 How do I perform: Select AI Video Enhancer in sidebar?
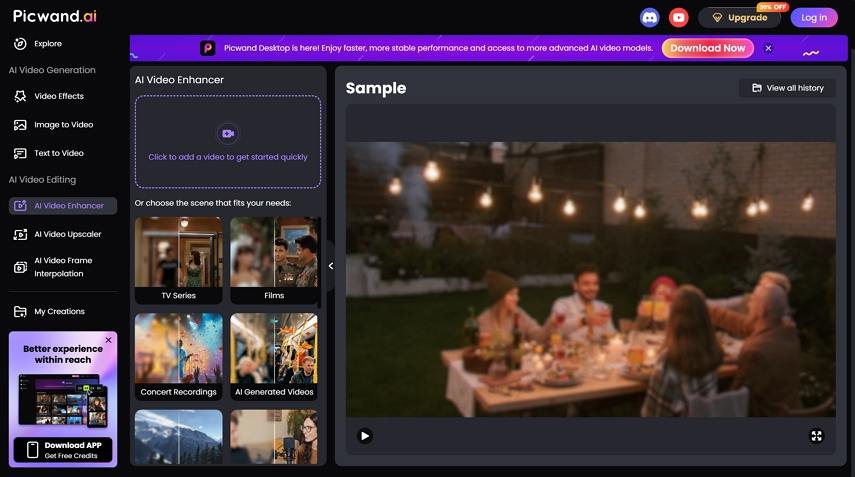click(x=63, y=206)
